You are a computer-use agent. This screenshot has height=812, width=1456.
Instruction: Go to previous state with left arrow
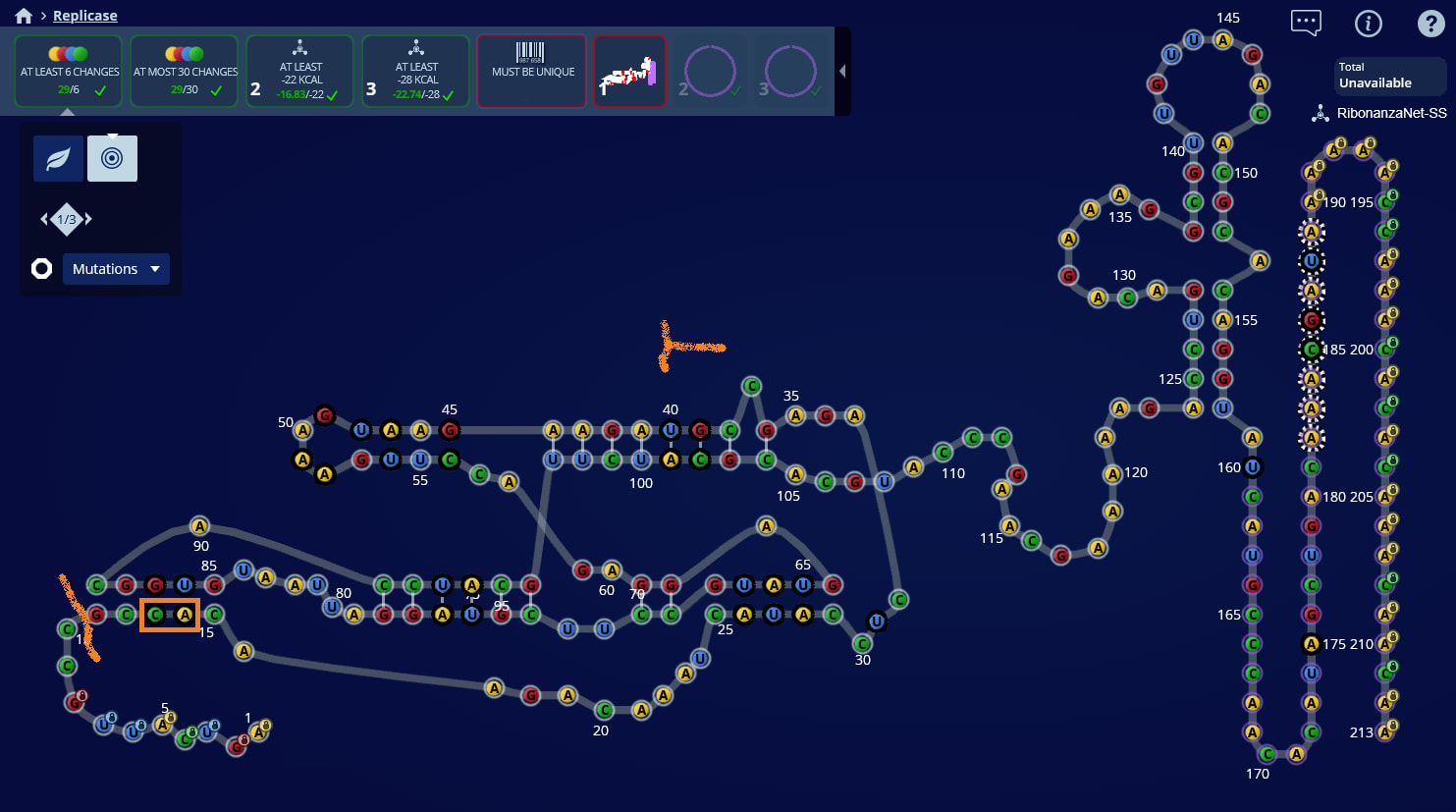44,219
